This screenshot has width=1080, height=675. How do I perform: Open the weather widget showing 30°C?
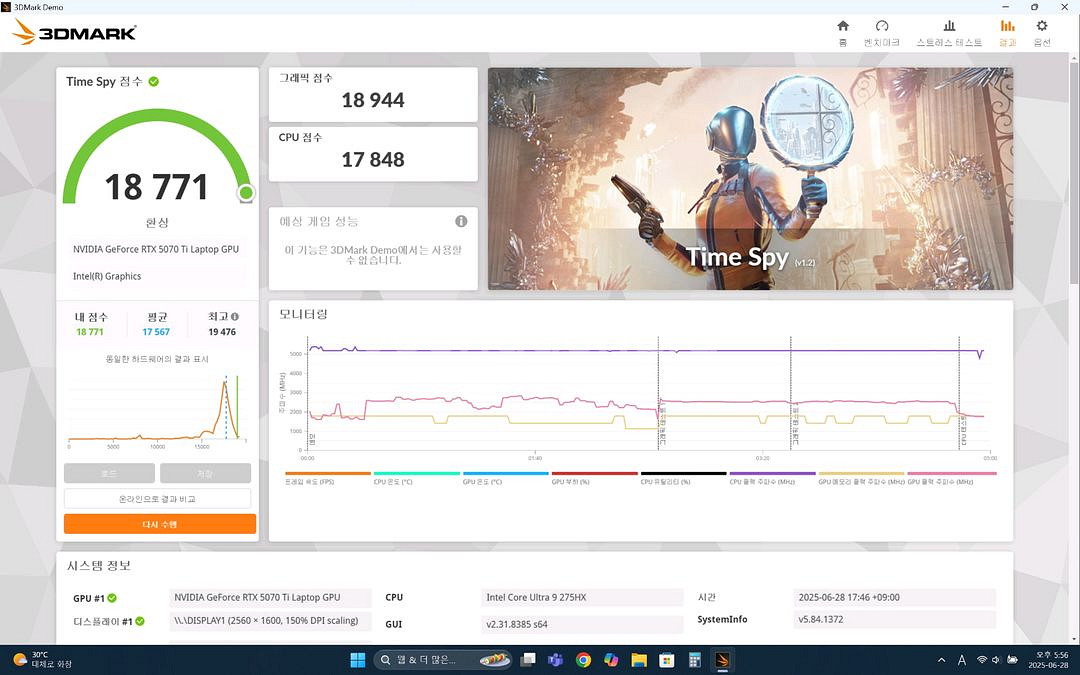43,660
